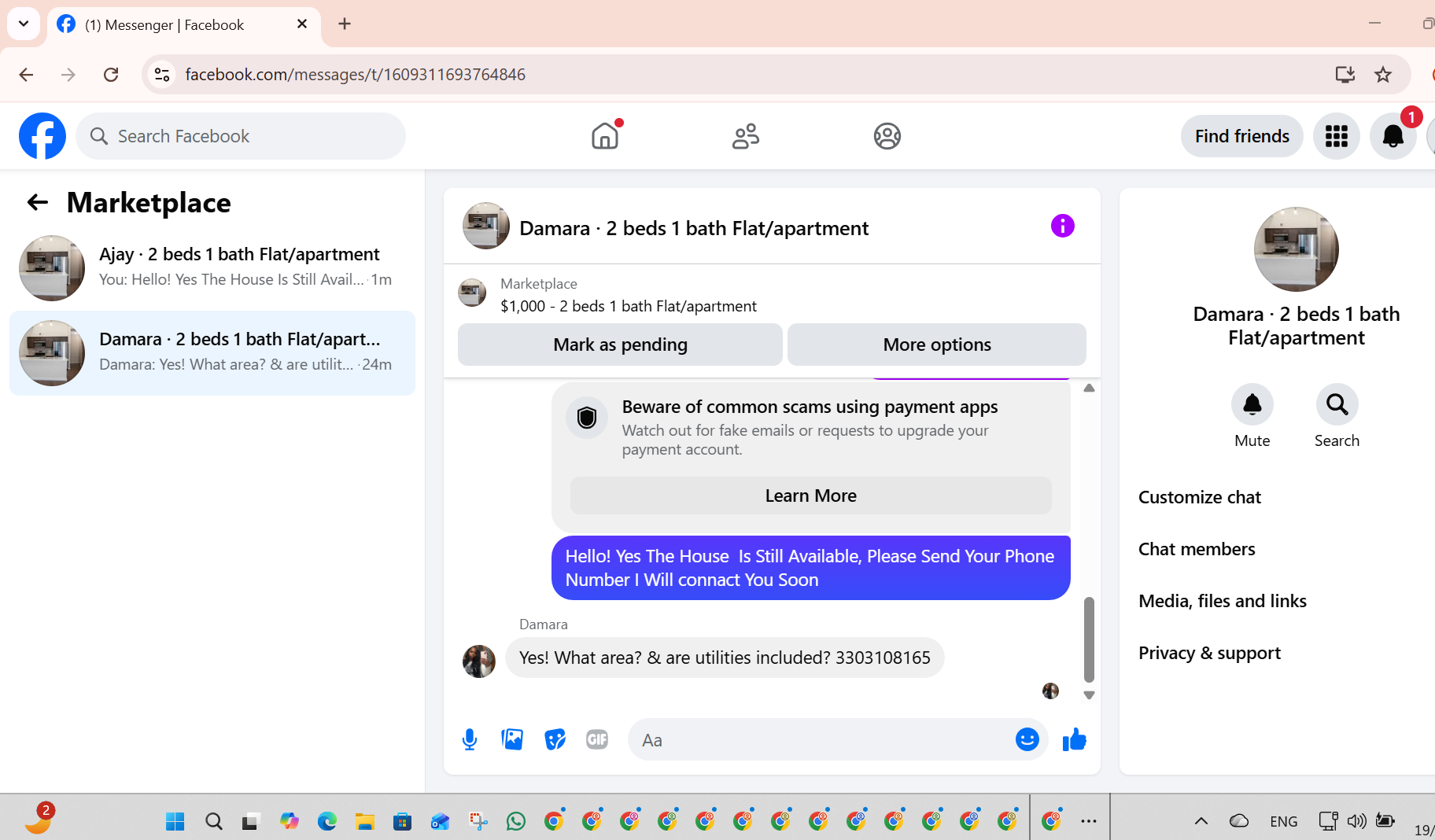Select the Damara conversation in the list
This screenshot has height=840, width=1435.
(212, 353)
